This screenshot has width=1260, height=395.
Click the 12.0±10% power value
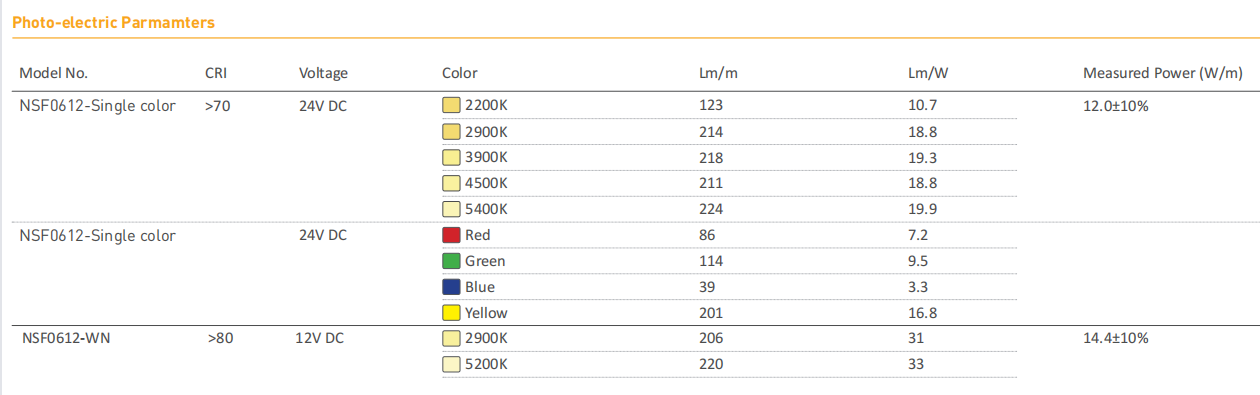[1116, 105]
